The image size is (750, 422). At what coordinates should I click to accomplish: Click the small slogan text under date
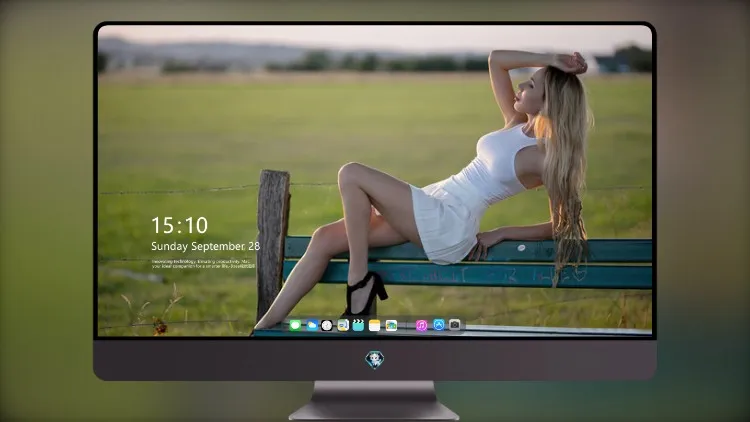(x=203, y=264)
